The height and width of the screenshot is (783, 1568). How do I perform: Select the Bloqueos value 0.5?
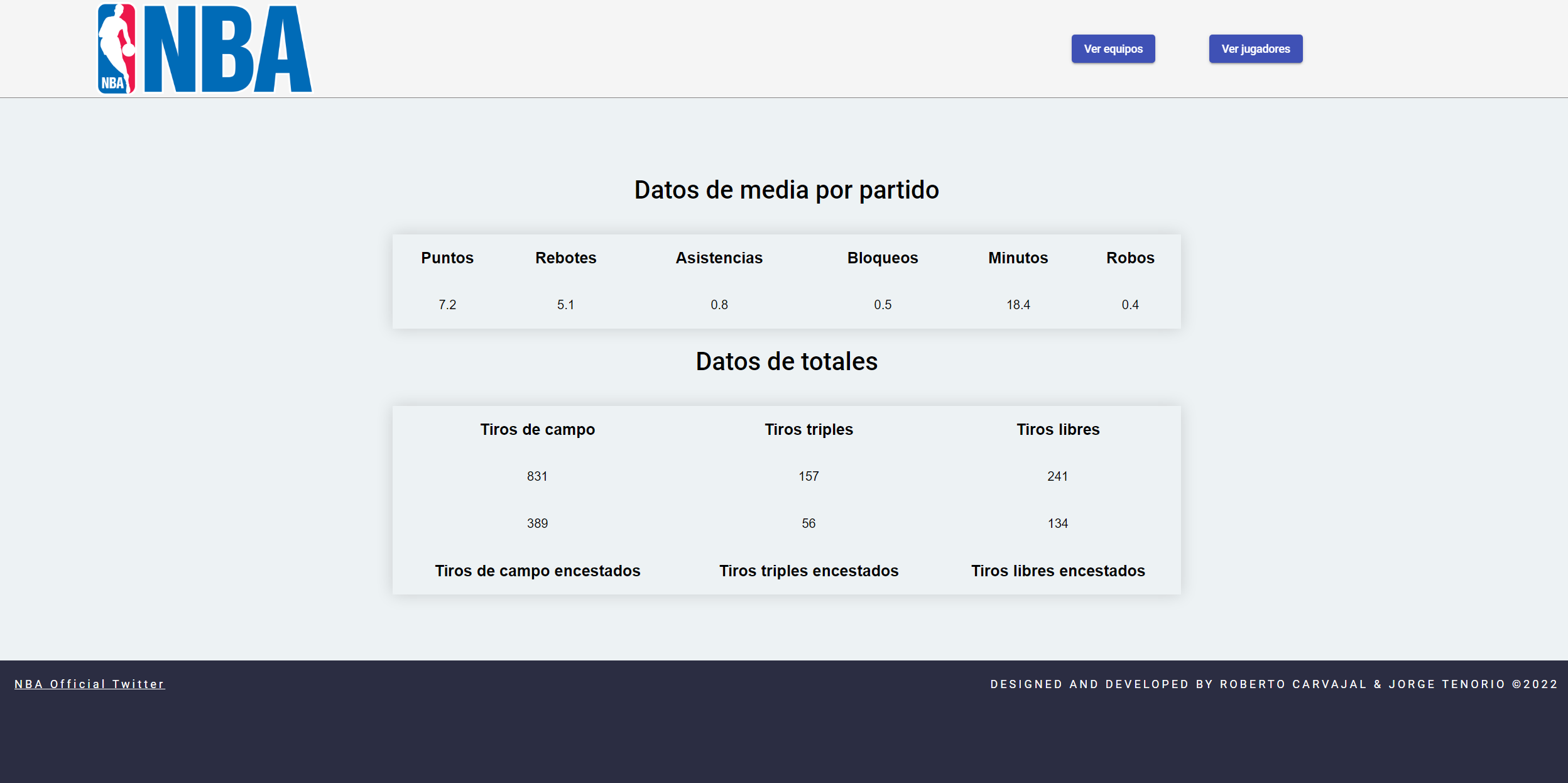(x=883, y=305)
